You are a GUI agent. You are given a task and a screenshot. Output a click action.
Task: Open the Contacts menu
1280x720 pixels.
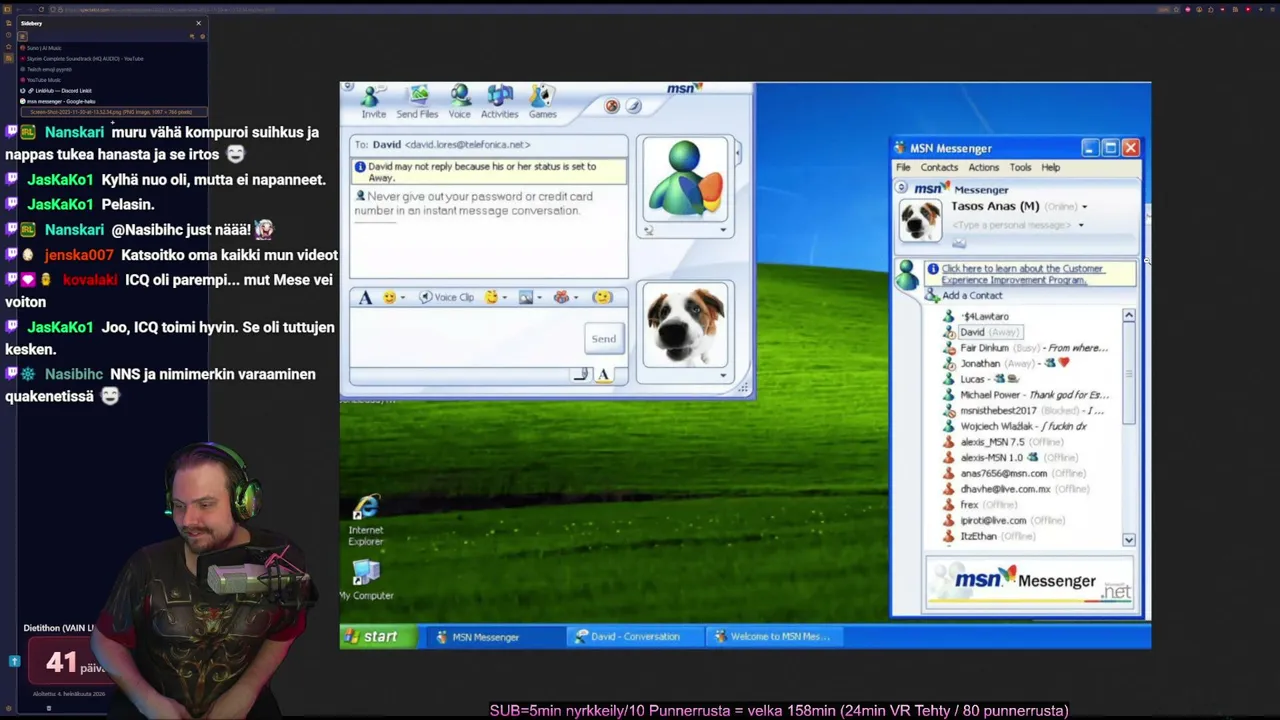point(939,167)
